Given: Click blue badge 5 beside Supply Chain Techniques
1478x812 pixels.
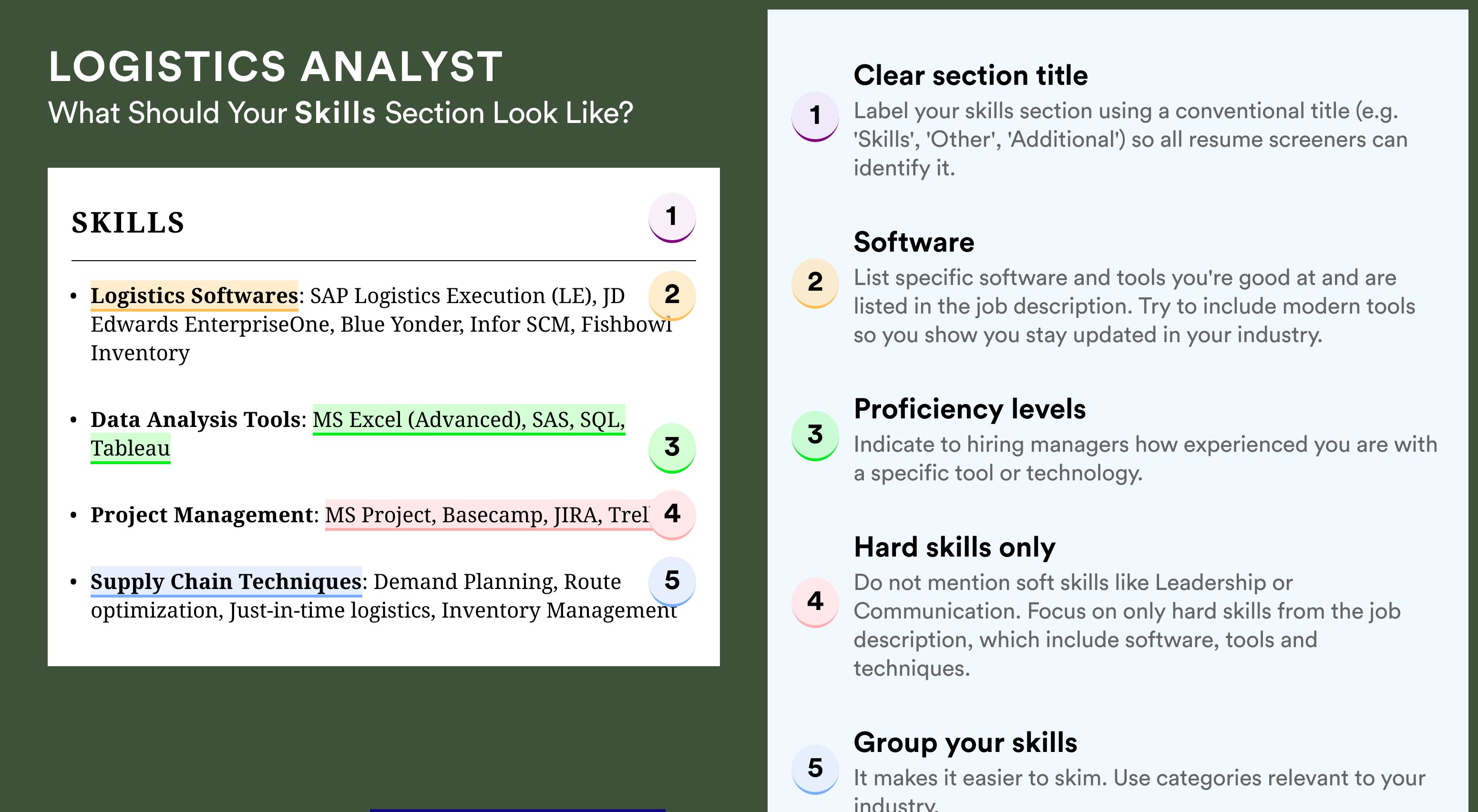Looking at the screenshot, I should (x=672, y=581).
